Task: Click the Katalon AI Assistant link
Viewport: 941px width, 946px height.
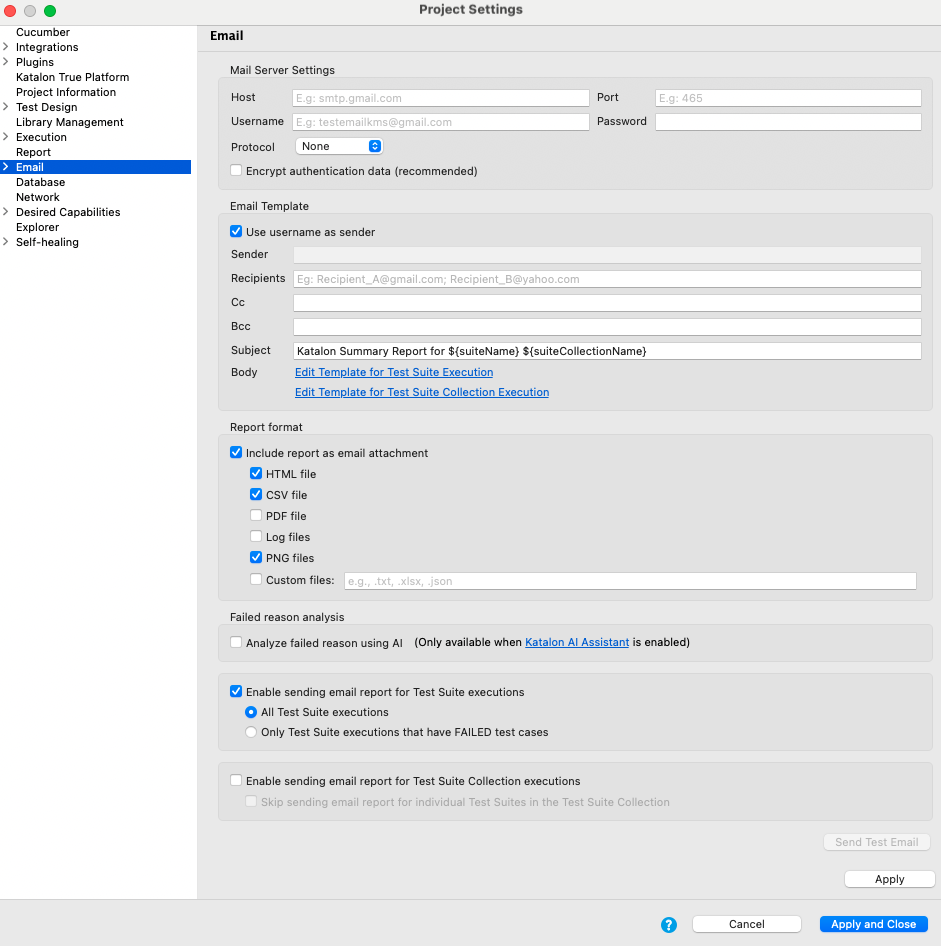Action: (576, 642)
